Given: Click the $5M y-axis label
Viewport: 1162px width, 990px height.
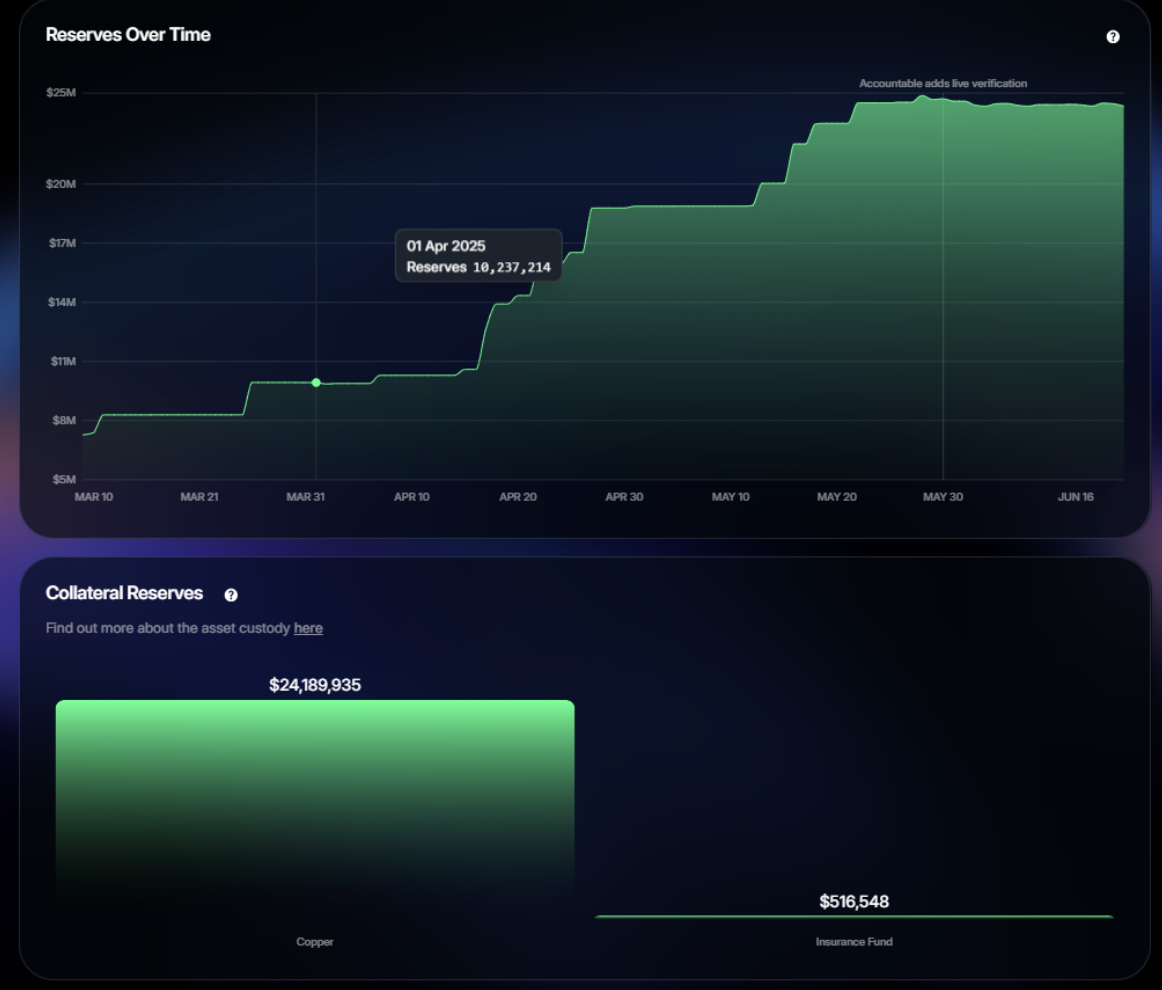Looking at the screenshot, I should (64, 479).
